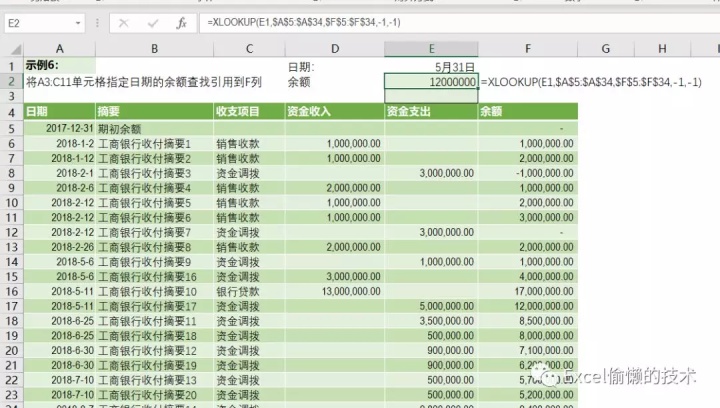Click the Cancel (X) icon in formula bar
720x408 pixels.
pos(124,23)
